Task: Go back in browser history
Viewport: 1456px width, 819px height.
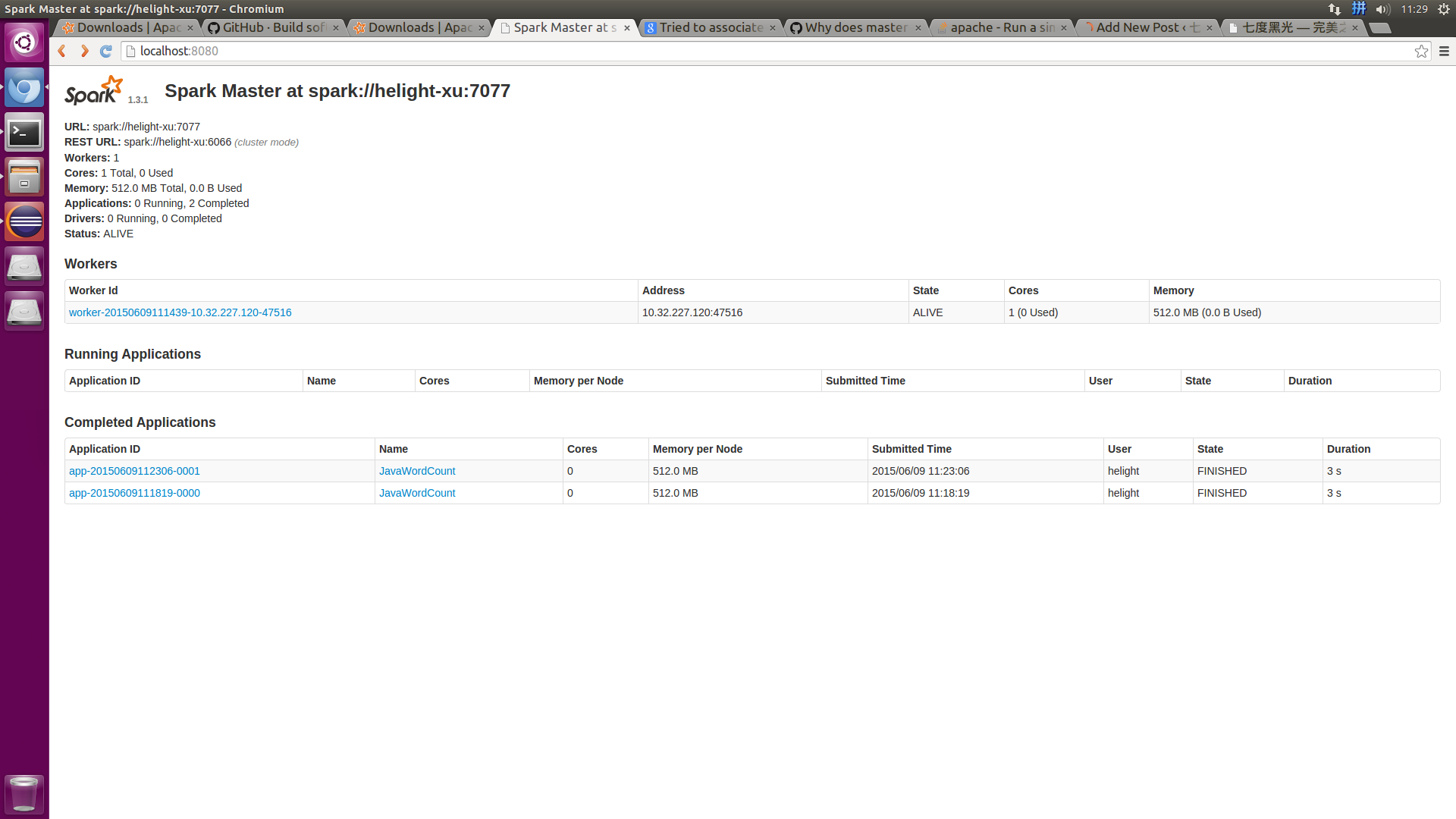Action: [61, 51]
